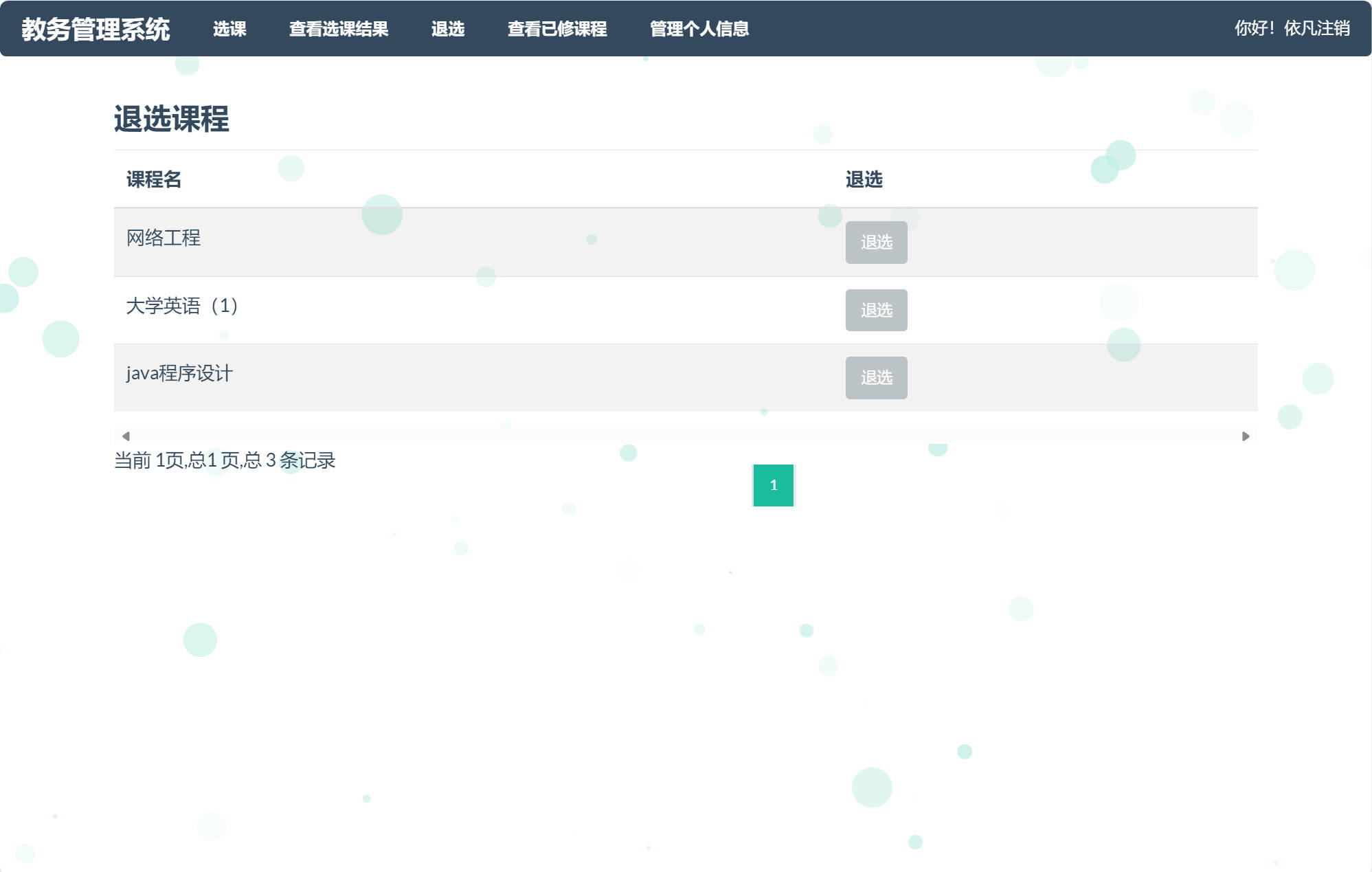Open the 查看选课结果 page
Viewport: 1372px width, 872px height.
pyautogui.click(x=339, y=29)
